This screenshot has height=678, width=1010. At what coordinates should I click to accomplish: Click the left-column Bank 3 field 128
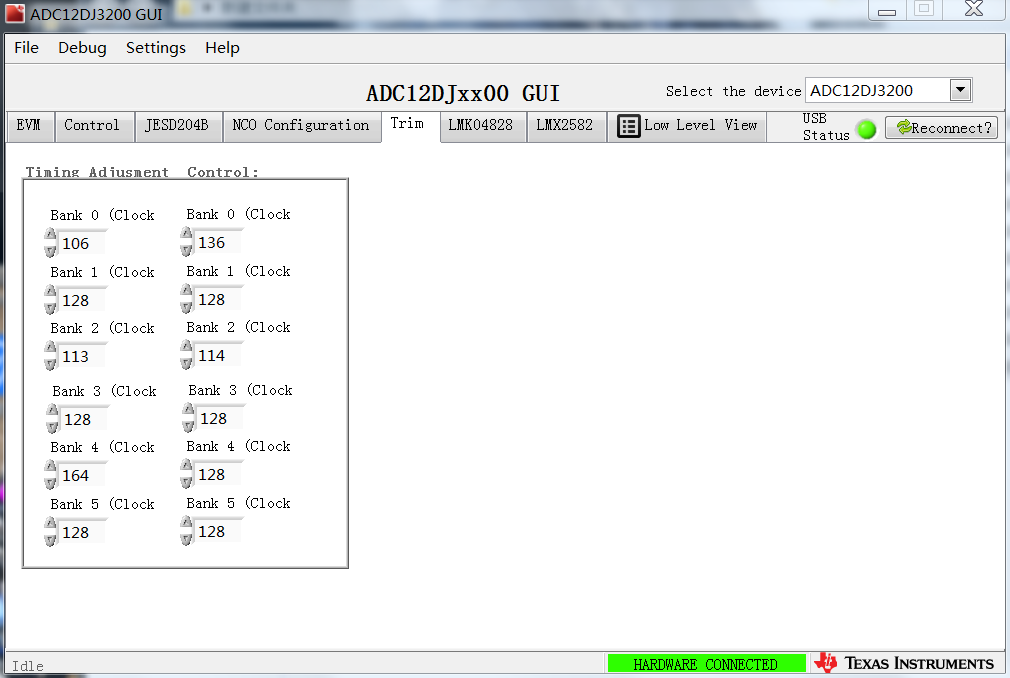click(85, 419)
